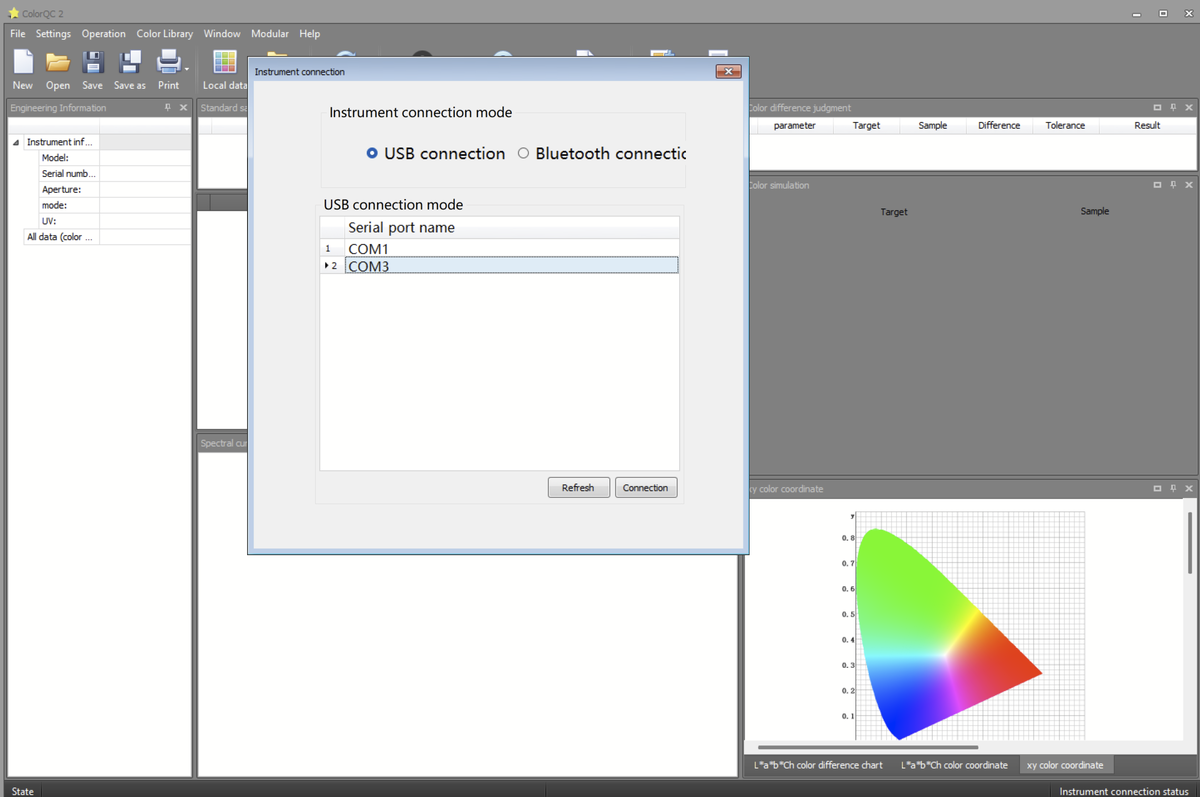Collapse the Instrument information tree node
Screen dimensions: 1200x797
click(16, 142)
